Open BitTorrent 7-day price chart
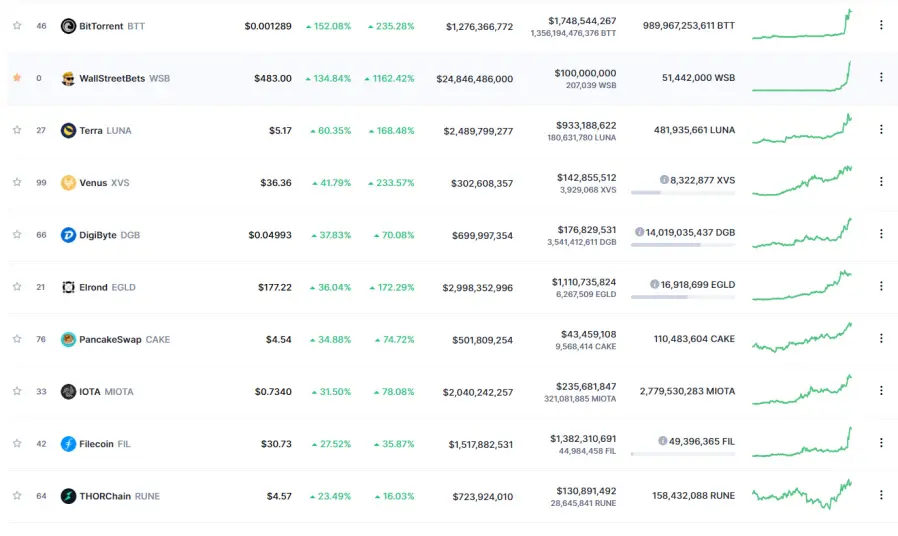This screenshot has width=898, height=536. [802, 24]
